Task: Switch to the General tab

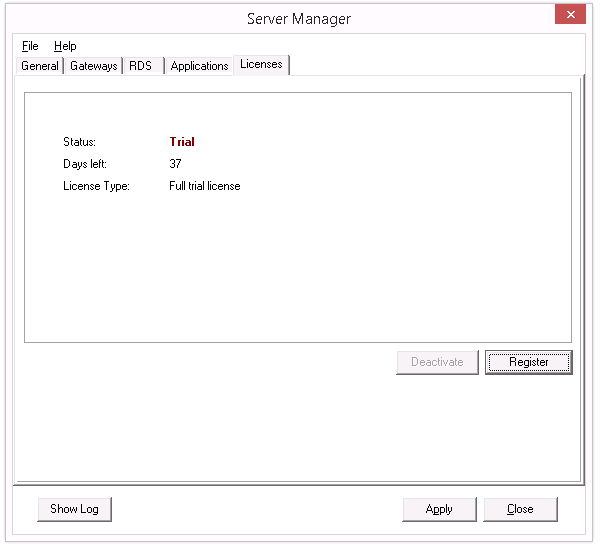Action: coord(40,66)
